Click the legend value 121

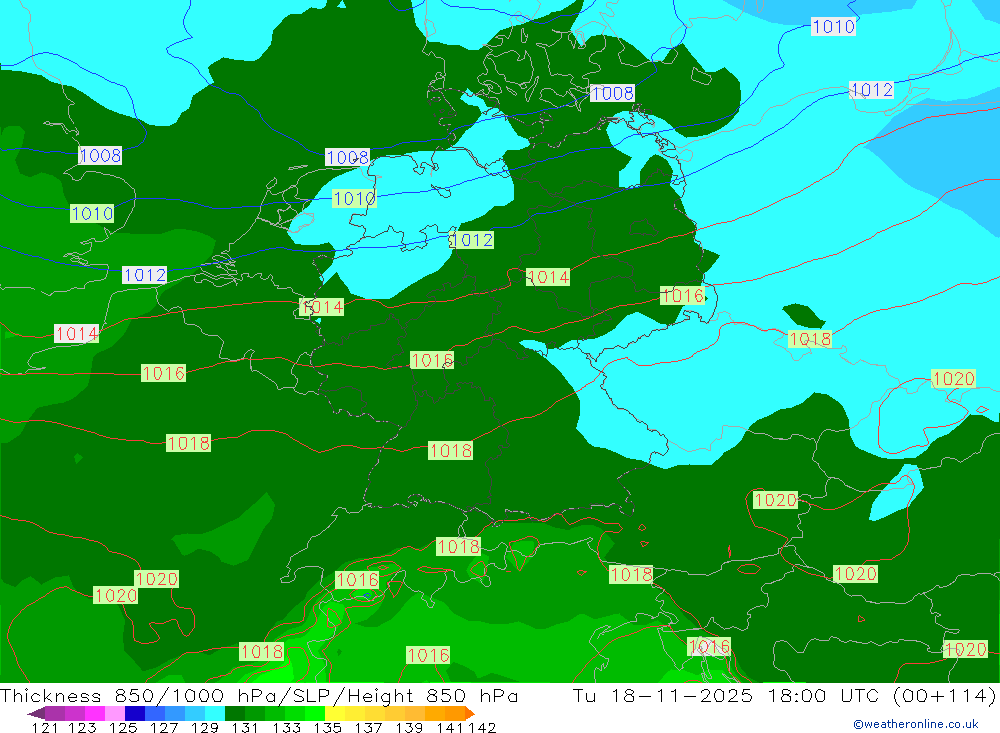(x=45, y=728)
